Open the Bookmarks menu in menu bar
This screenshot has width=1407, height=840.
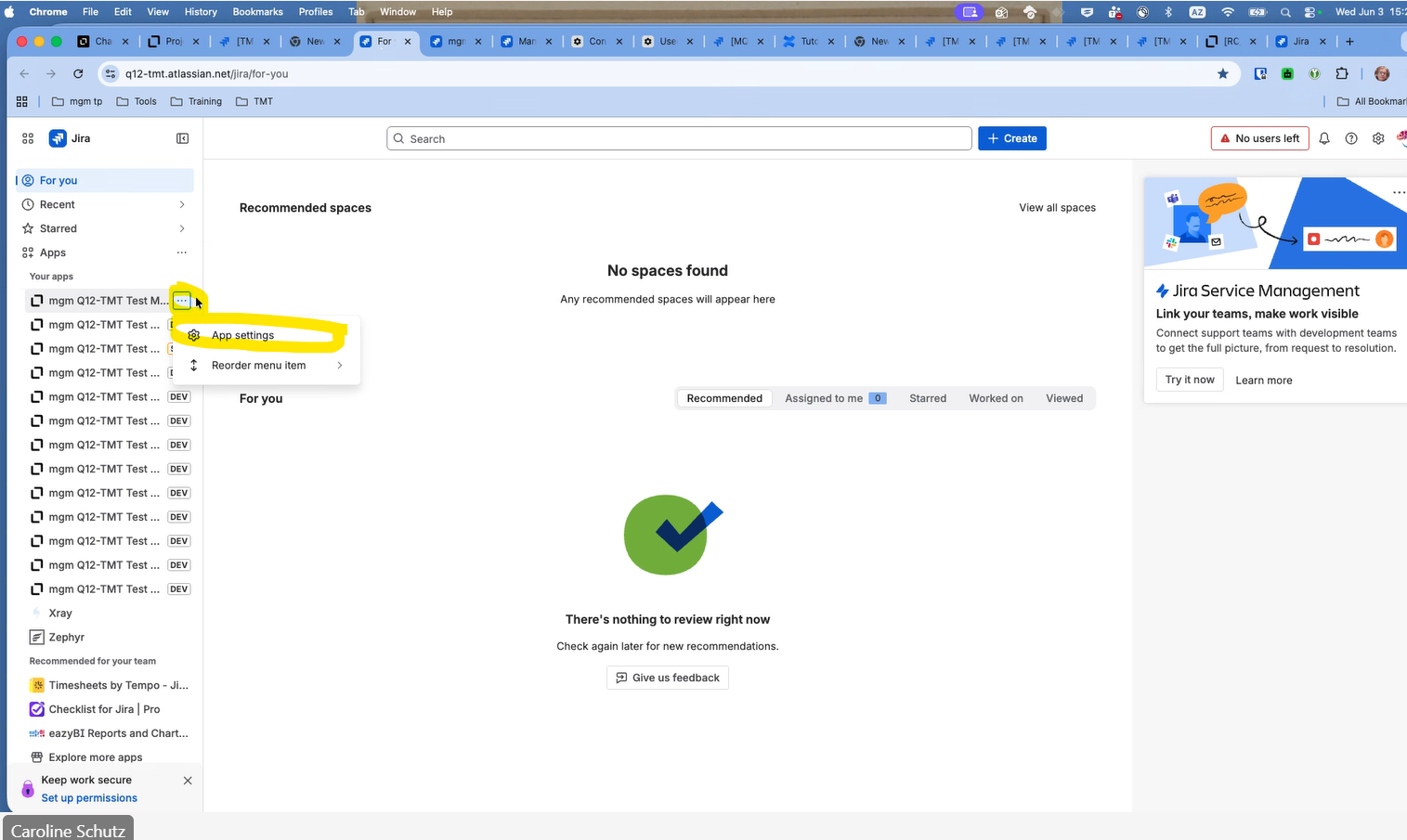tap(257, 11)
